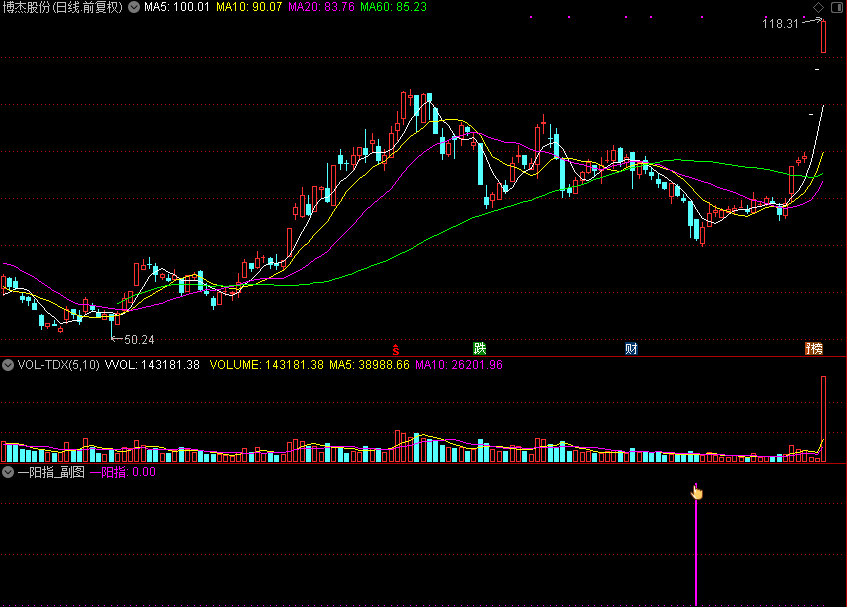Viewport: 847px width, 607px height.
Task: Click the volume MA5: 38988.66 value
Action: tap(369, 365)
